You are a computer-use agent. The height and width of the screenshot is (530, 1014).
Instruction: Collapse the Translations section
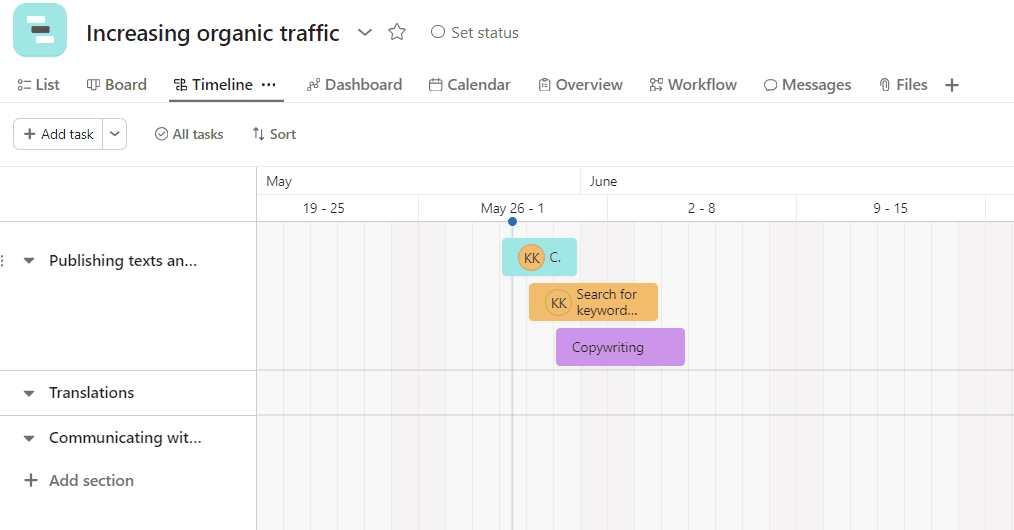(x=29, y=393)
